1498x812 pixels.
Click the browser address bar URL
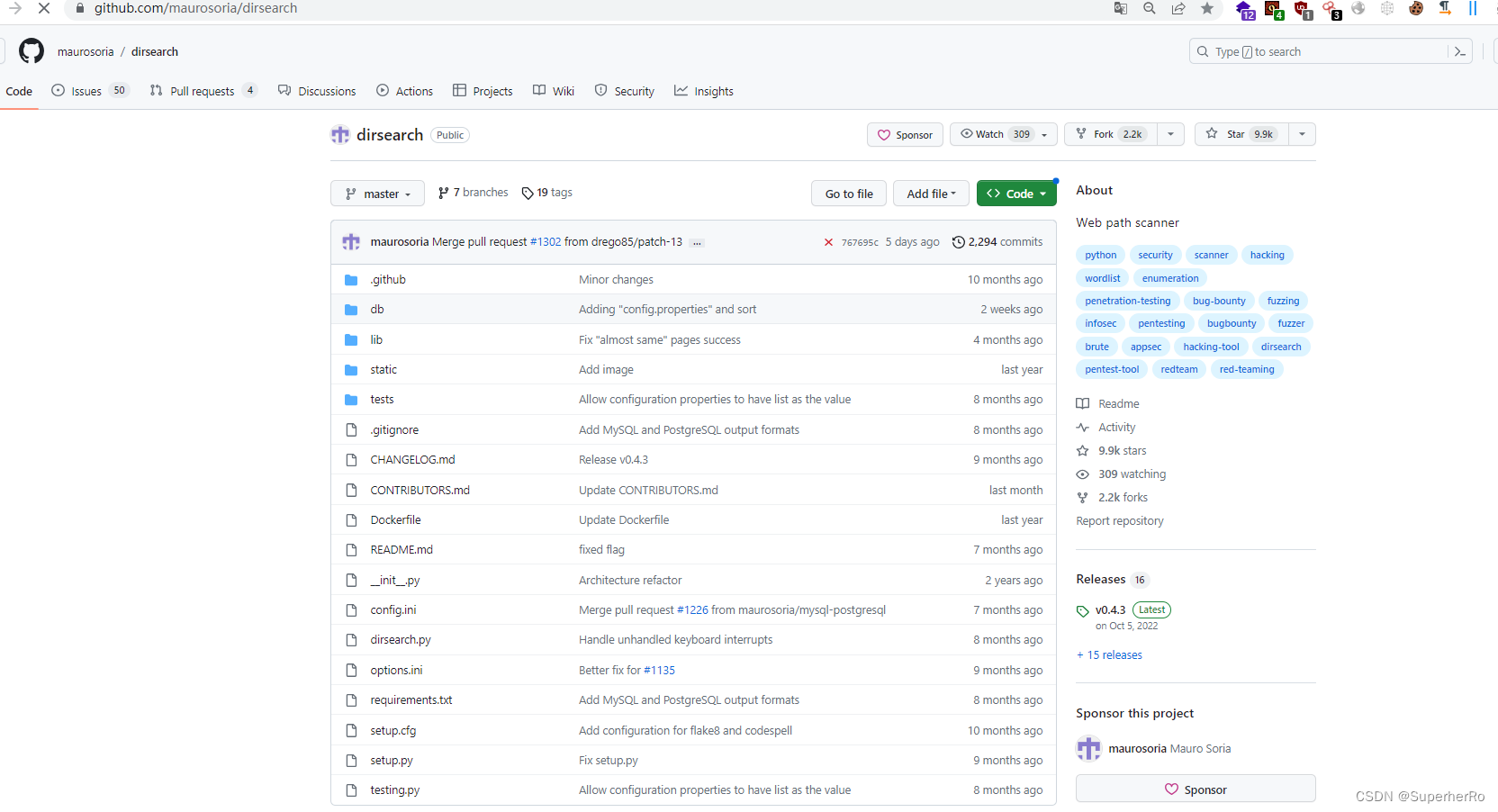[x=195, y=8]
